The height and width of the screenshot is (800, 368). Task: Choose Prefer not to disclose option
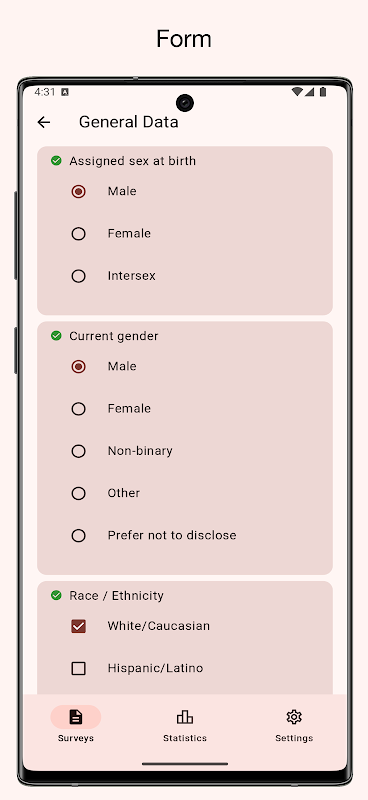click(78, 536)
